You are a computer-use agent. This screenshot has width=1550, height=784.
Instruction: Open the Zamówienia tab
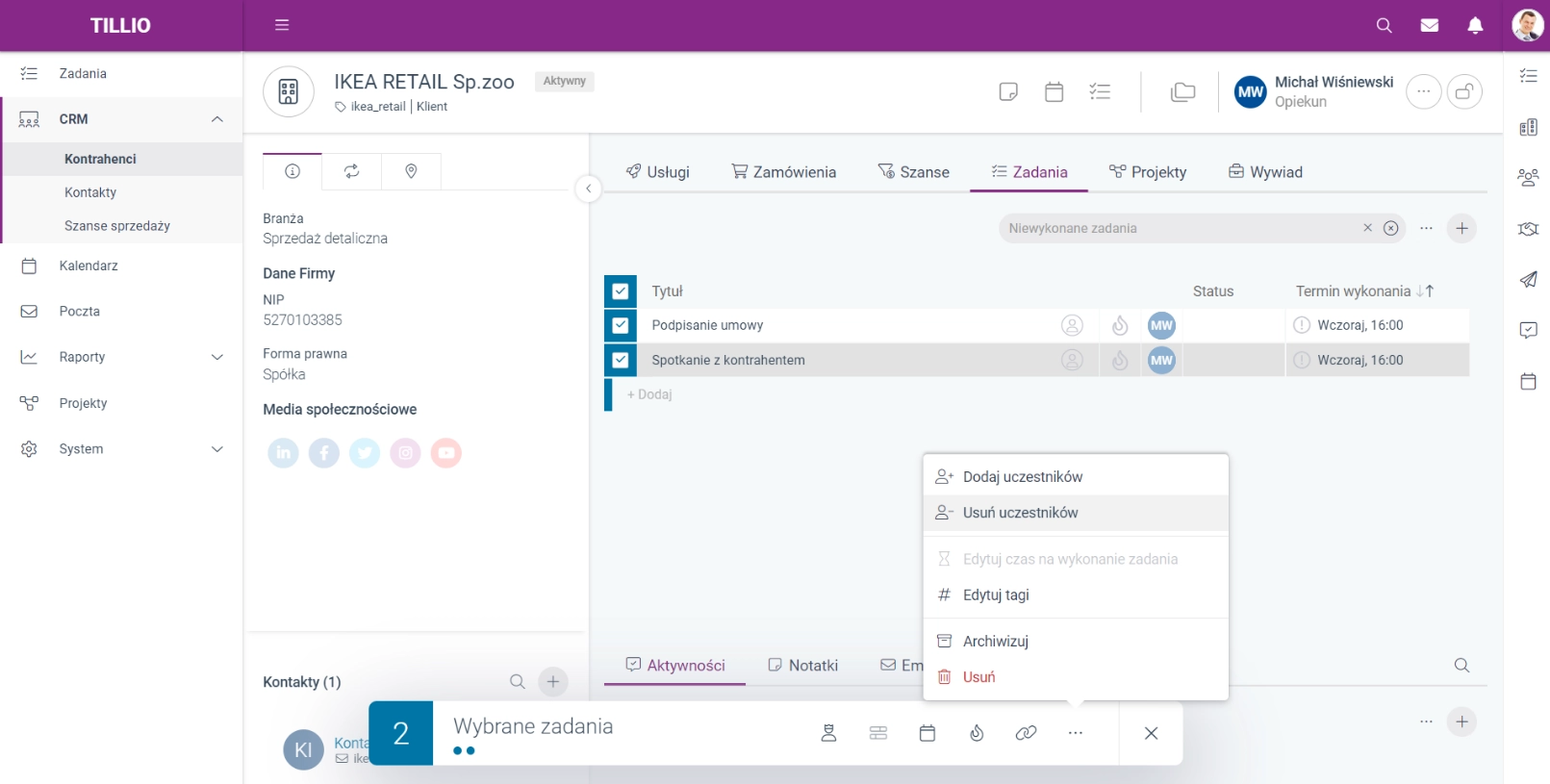click(784, 172)
